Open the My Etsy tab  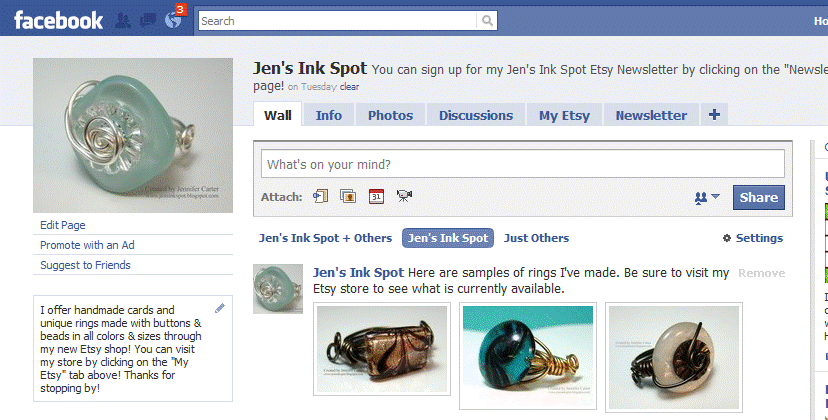pyautogui.click(x=564, y=115)
